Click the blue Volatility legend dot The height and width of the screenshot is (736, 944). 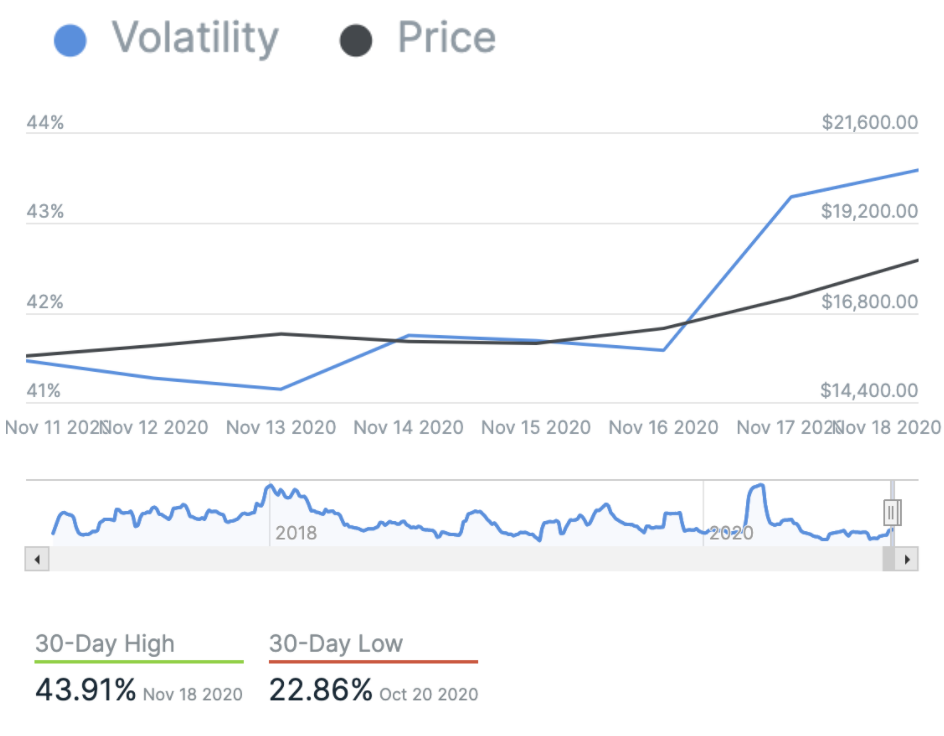(x=69, y=40)
